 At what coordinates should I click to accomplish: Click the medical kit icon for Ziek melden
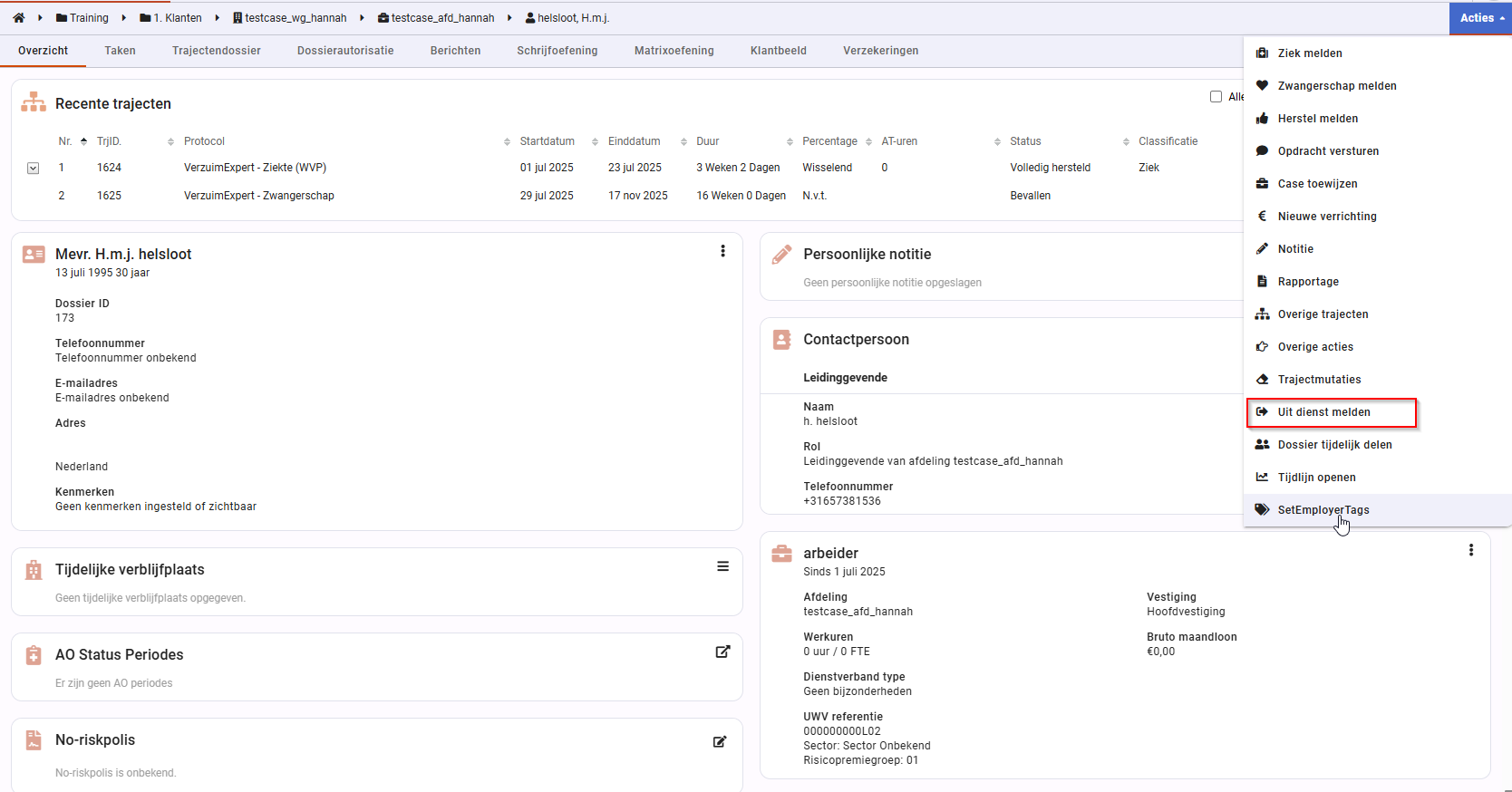coord(1262,53)
